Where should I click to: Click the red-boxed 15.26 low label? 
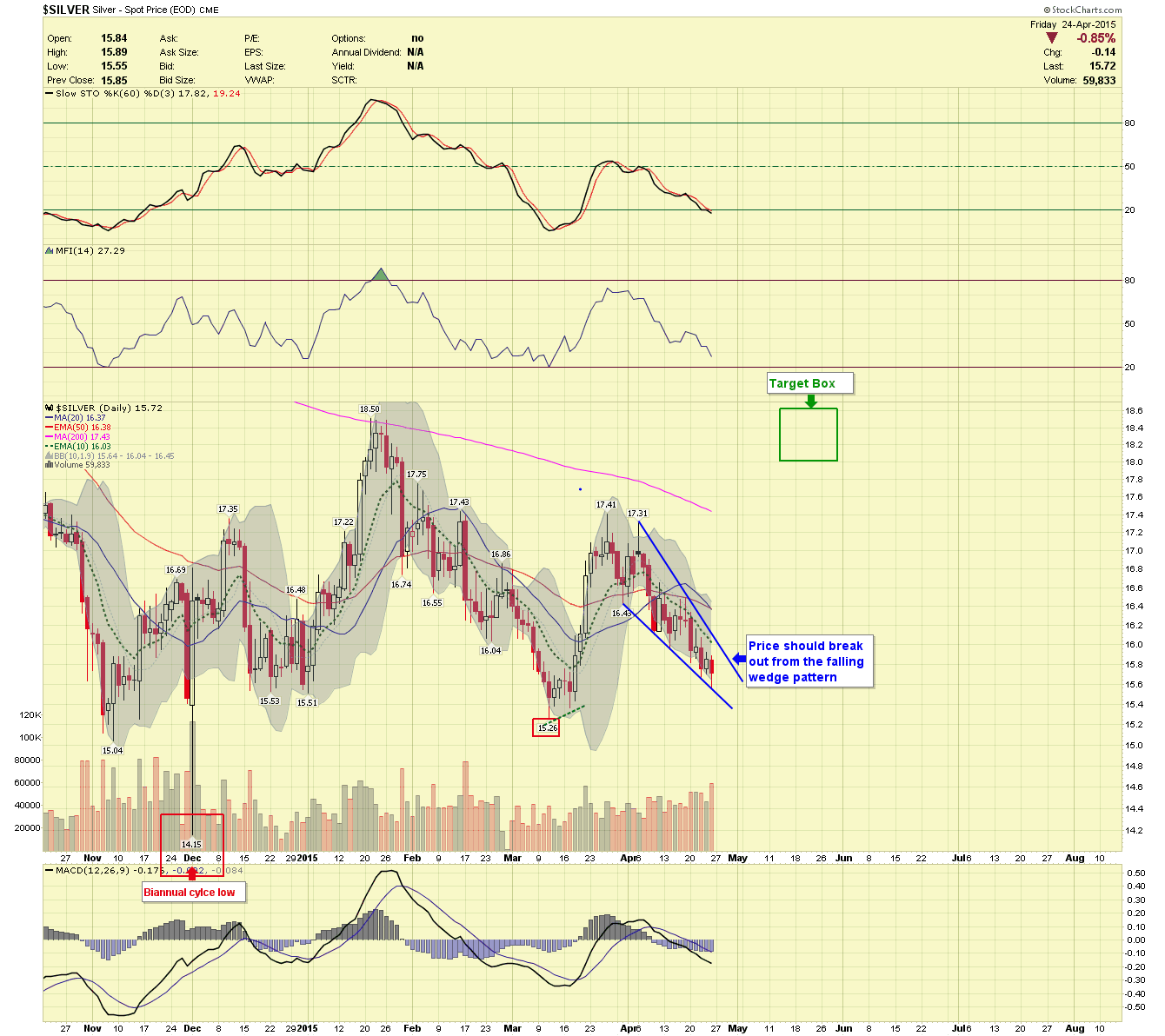tap(546, 727)
